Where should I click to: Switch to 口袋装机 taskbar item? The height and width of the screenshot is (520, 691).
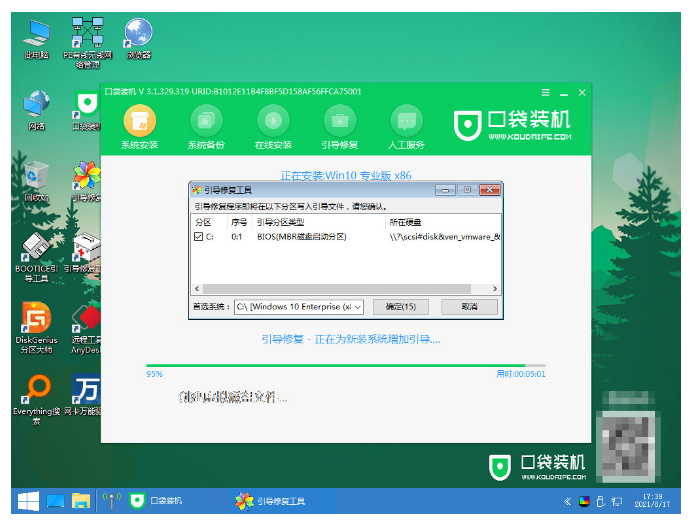pyautogui.click(x=156, y=501)
